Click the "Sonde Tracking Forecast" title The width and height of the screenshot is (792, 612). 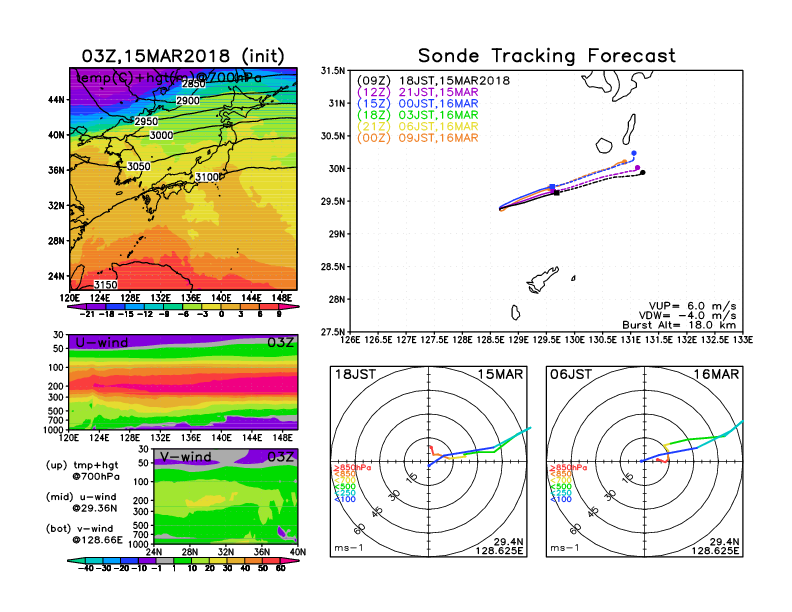pyautogui.click(x=547, y=56)
